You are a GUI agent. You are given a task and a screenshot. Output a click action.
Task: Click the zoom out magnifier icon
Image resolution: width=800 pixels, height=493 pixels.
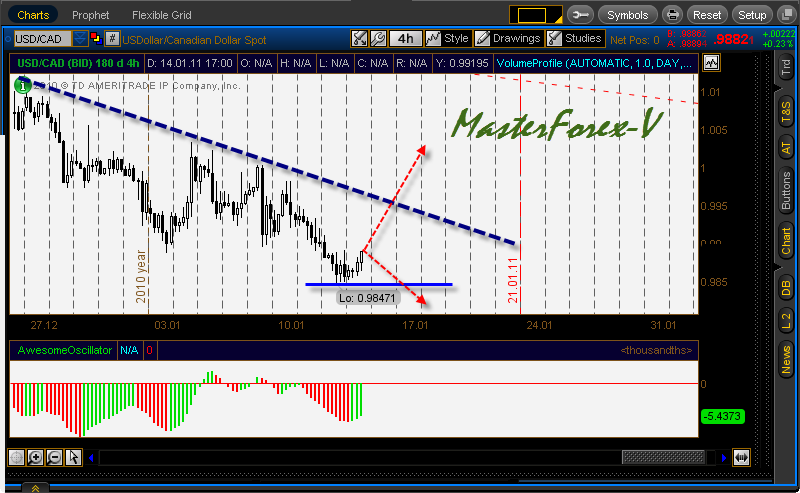(x=54, y=457)
